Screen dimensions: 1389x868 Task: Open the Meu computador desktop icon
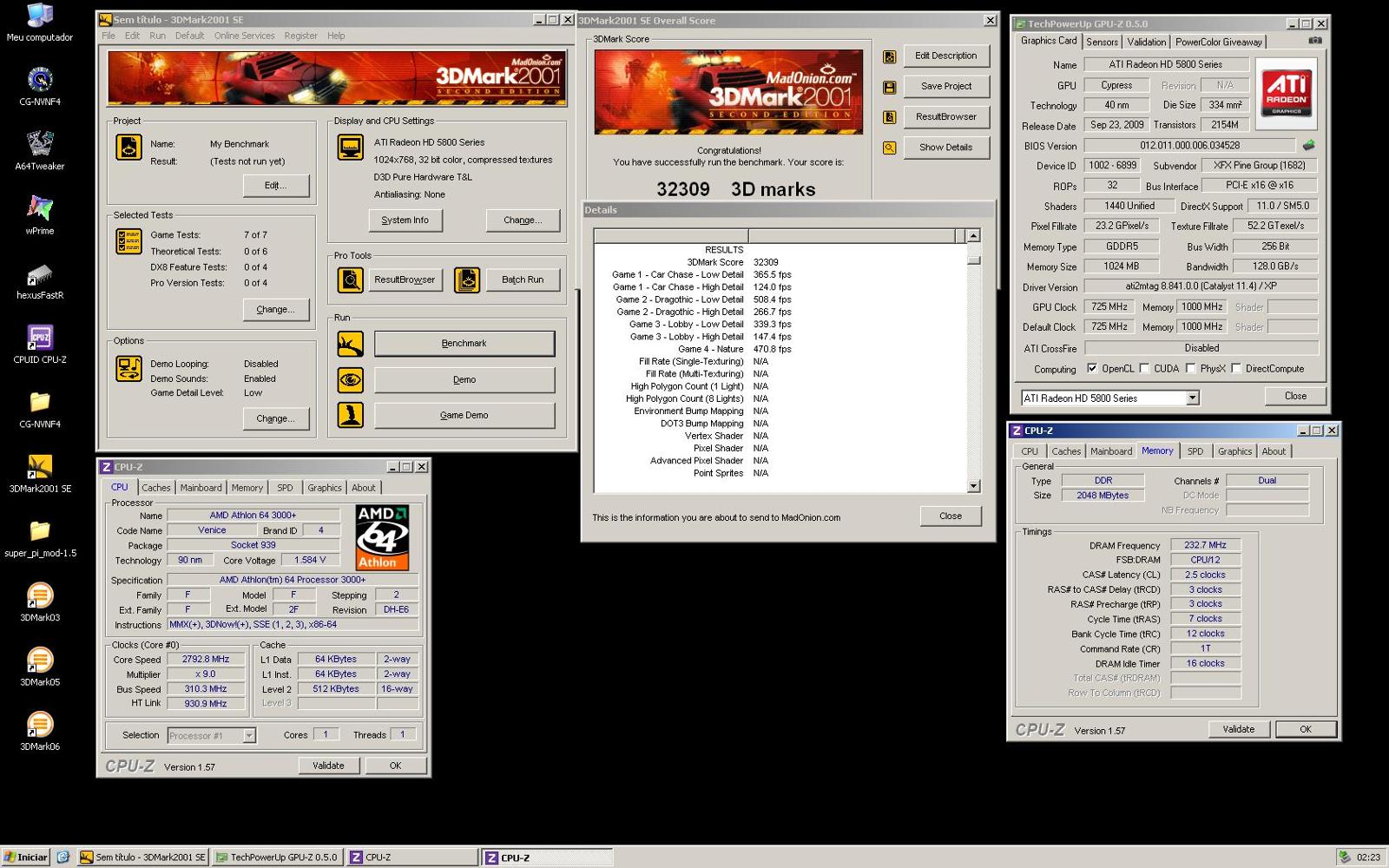point(40,23)
